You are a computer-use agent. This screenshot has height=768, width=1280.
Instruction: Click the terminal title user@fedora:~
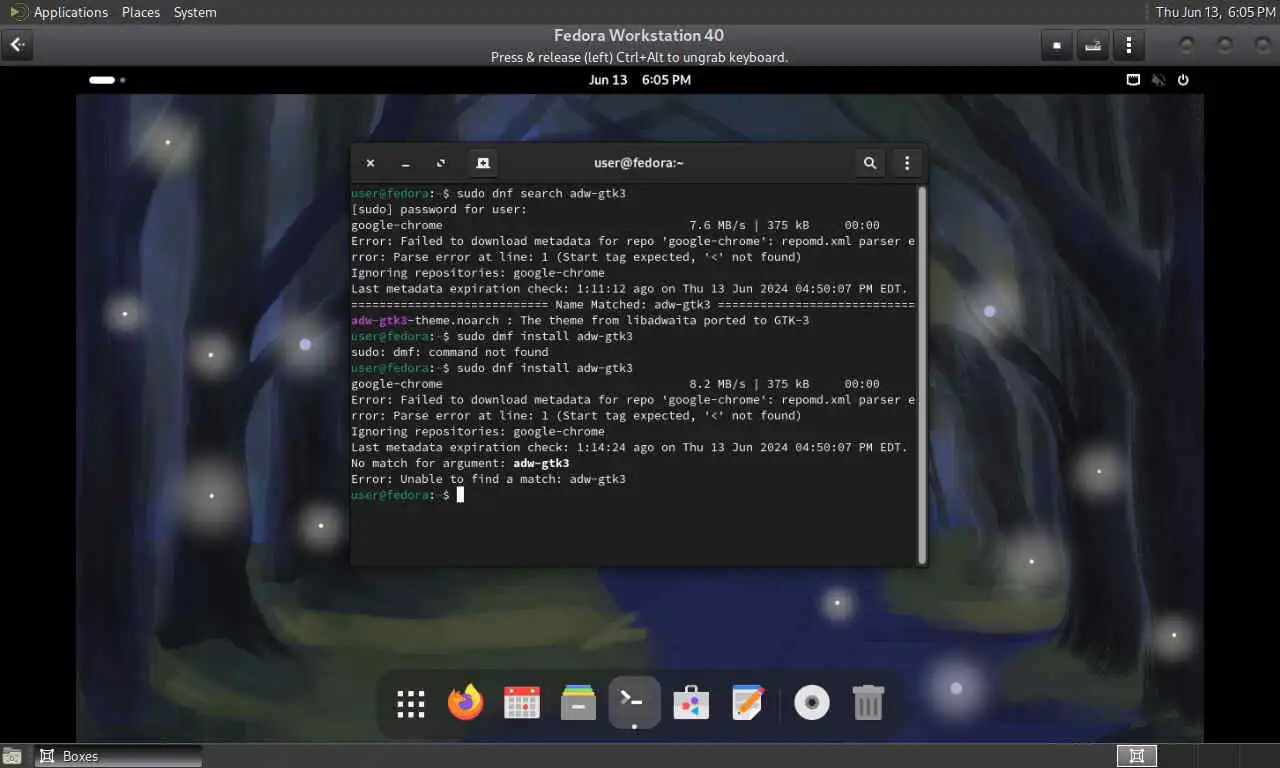point(639,163)
